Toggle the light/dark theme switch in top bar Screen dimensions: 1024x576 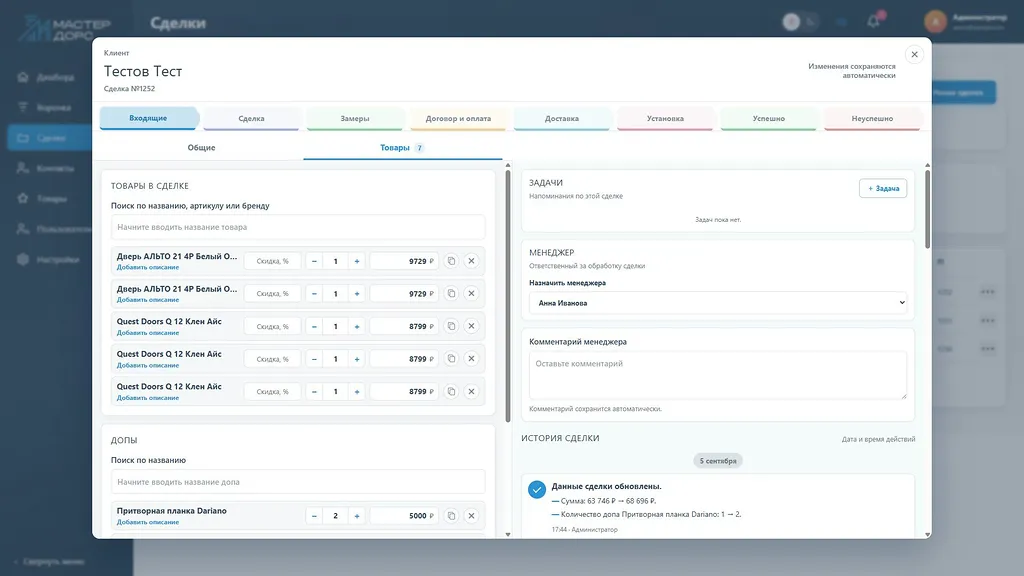(x=801, y=22)
